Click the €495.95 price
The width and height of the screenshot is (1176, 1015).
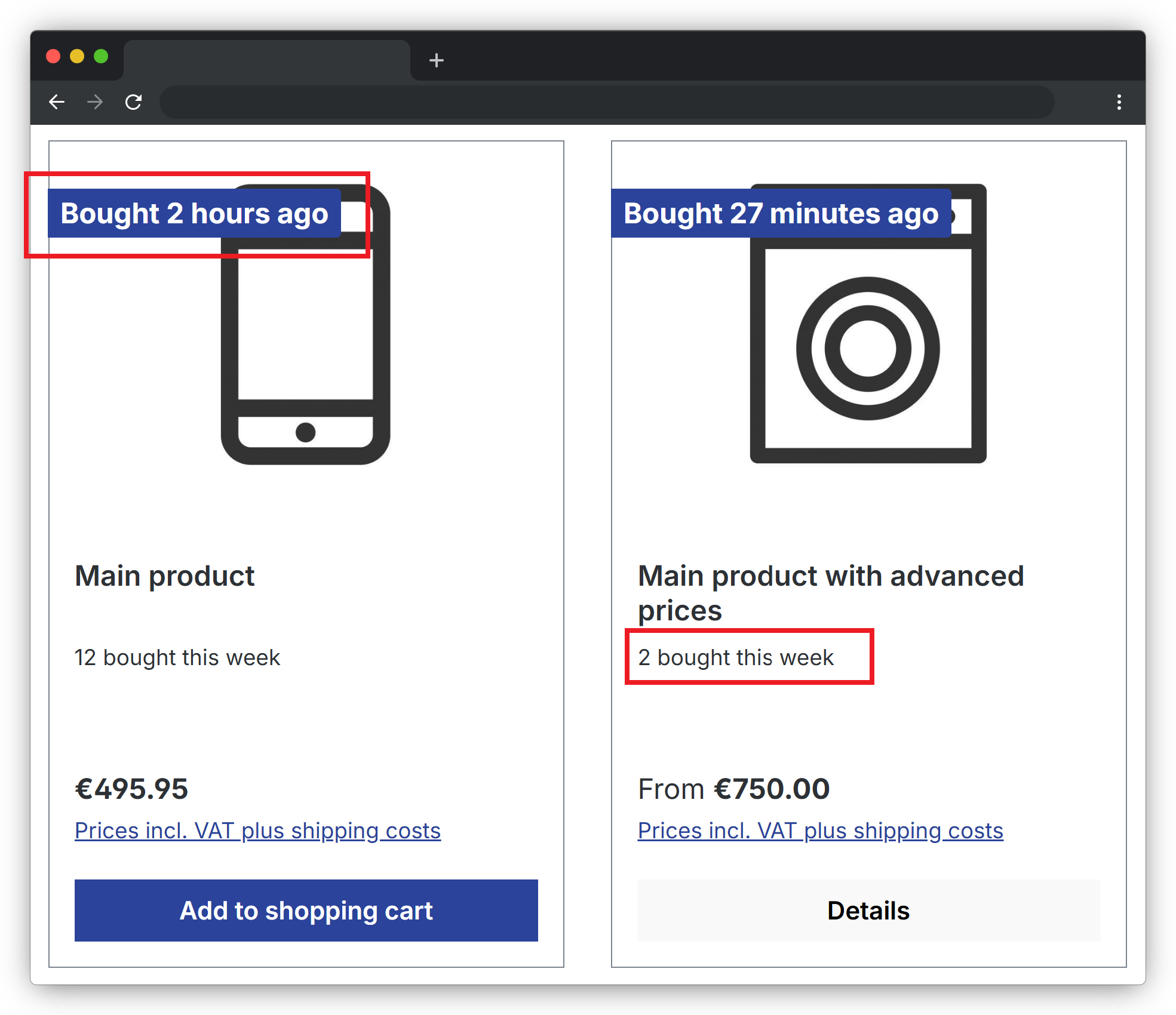pos(131,789)
